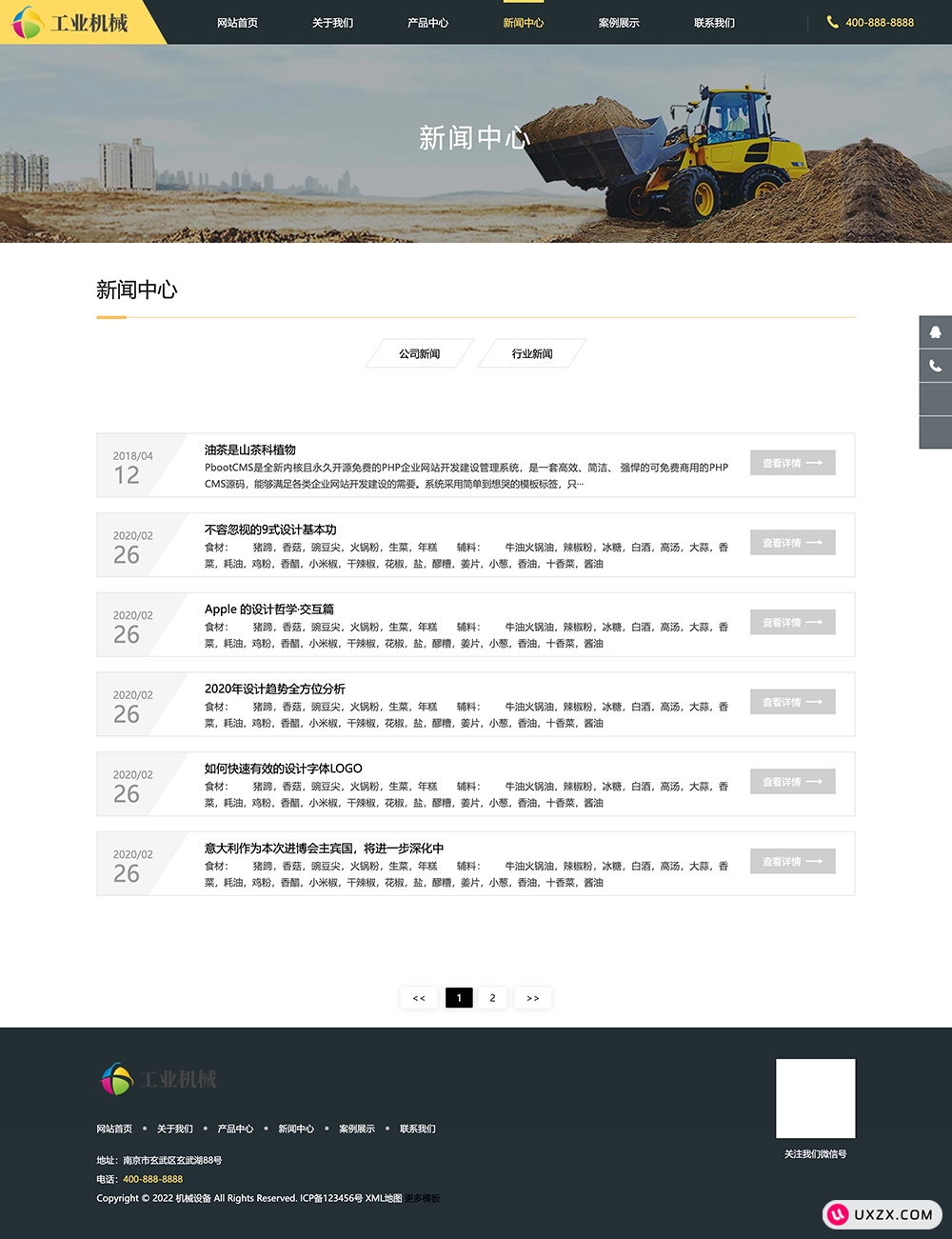Viewport: 952px width, 1239px height.
Task: Click the WeChat QR code image
Action: [815, 1098]
